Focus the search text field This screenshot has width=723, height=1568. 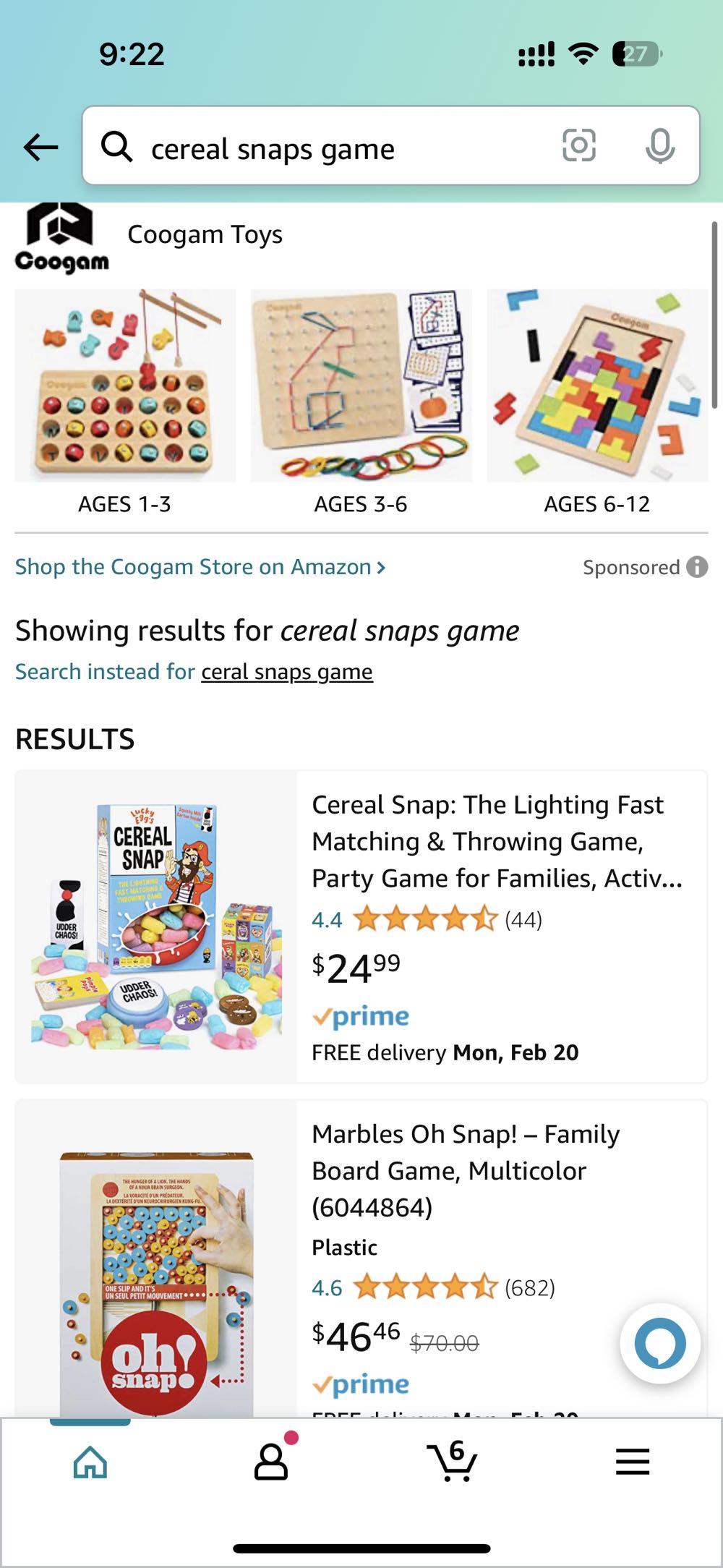(340, 149)
